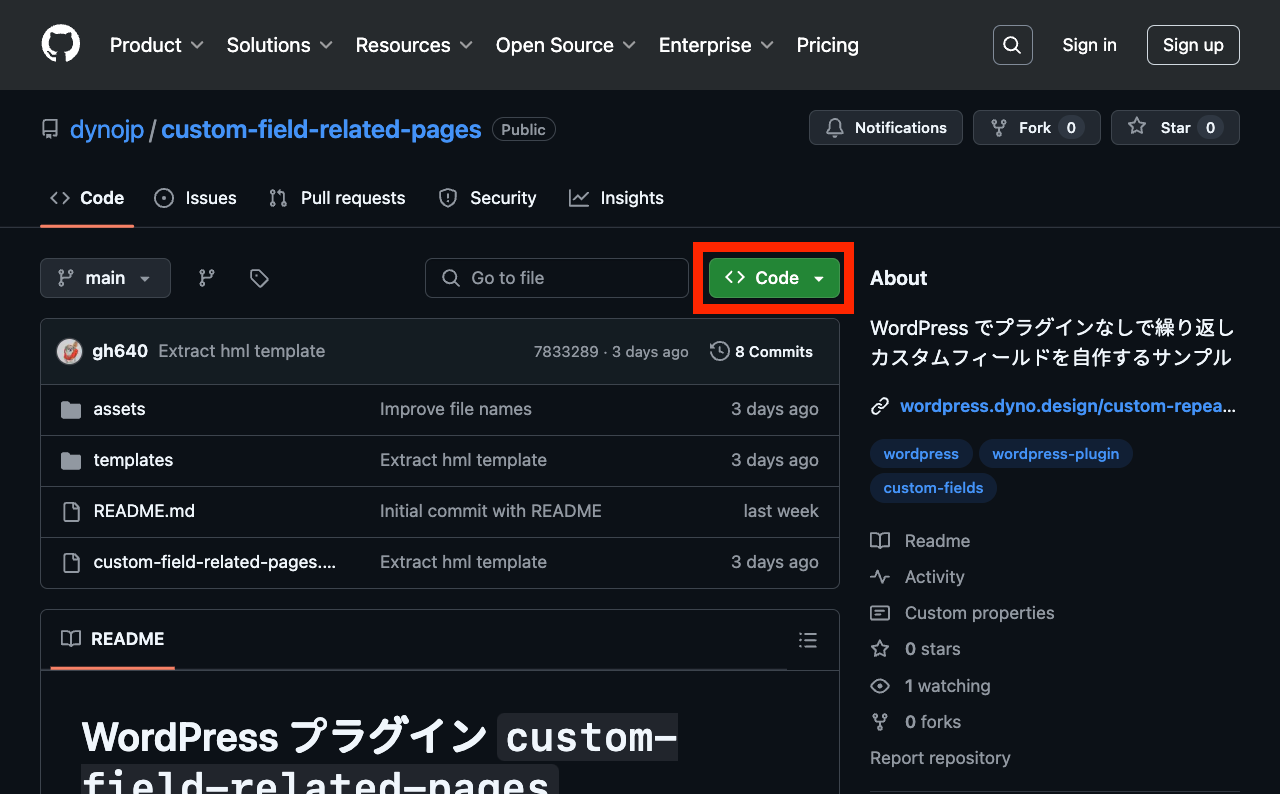
Task: Expand the Open Source menu
Action: pyautogui.click(x=566, y=45)
